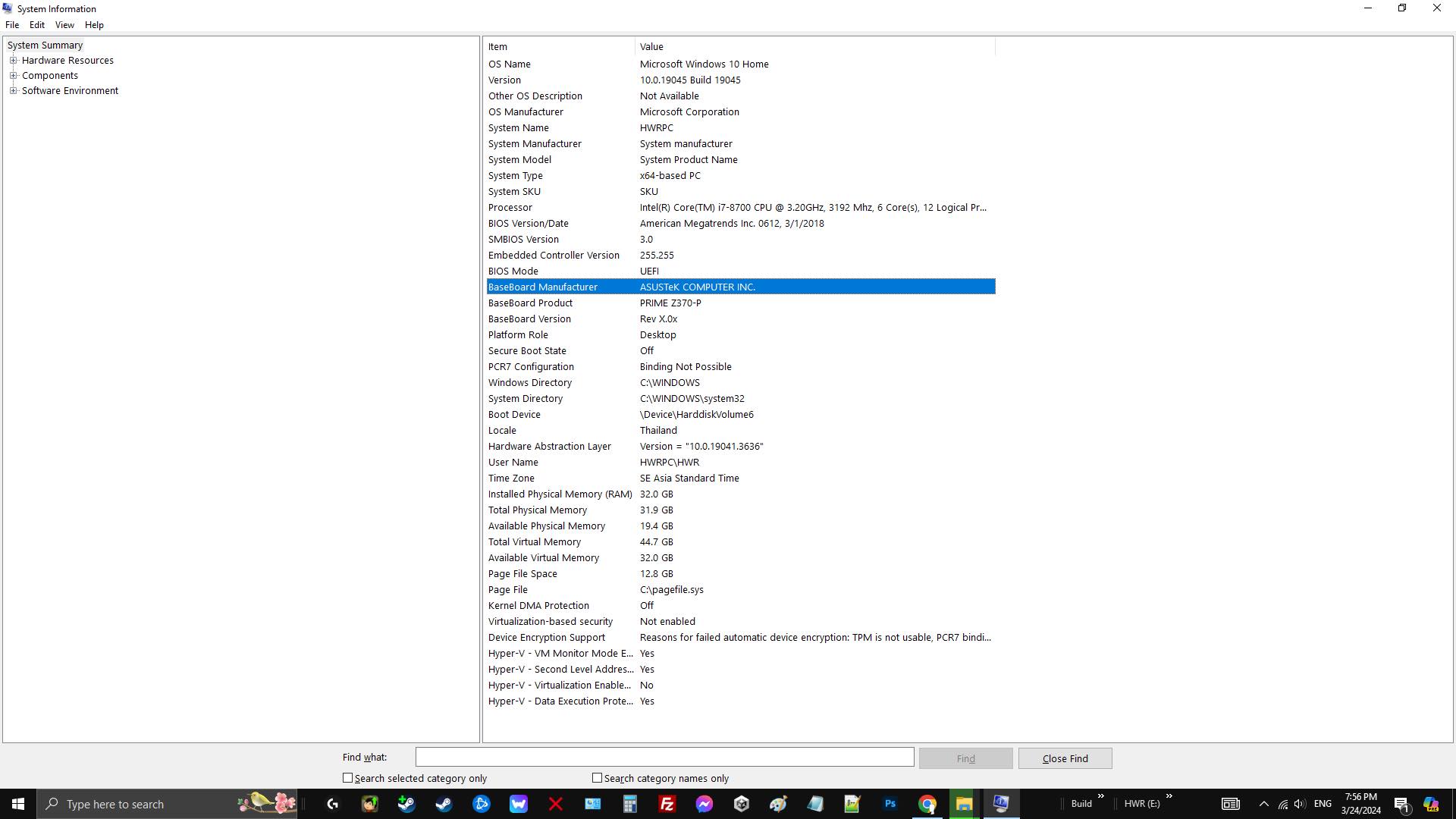Select the BIOS Version/Date row
The width and height of the screenshot is (1456, 819).
[740, 223]
